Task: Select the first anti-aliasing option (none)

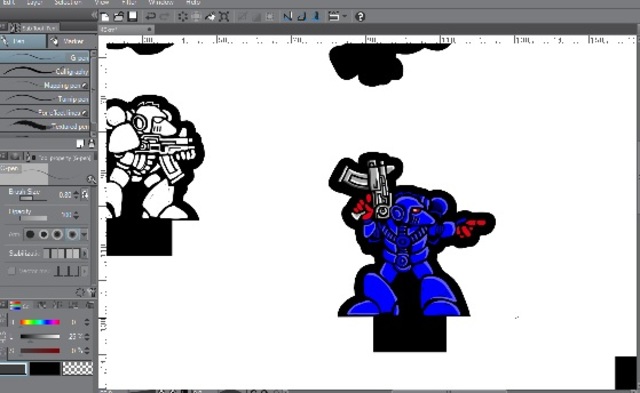Action: click(x=31, y=234)
